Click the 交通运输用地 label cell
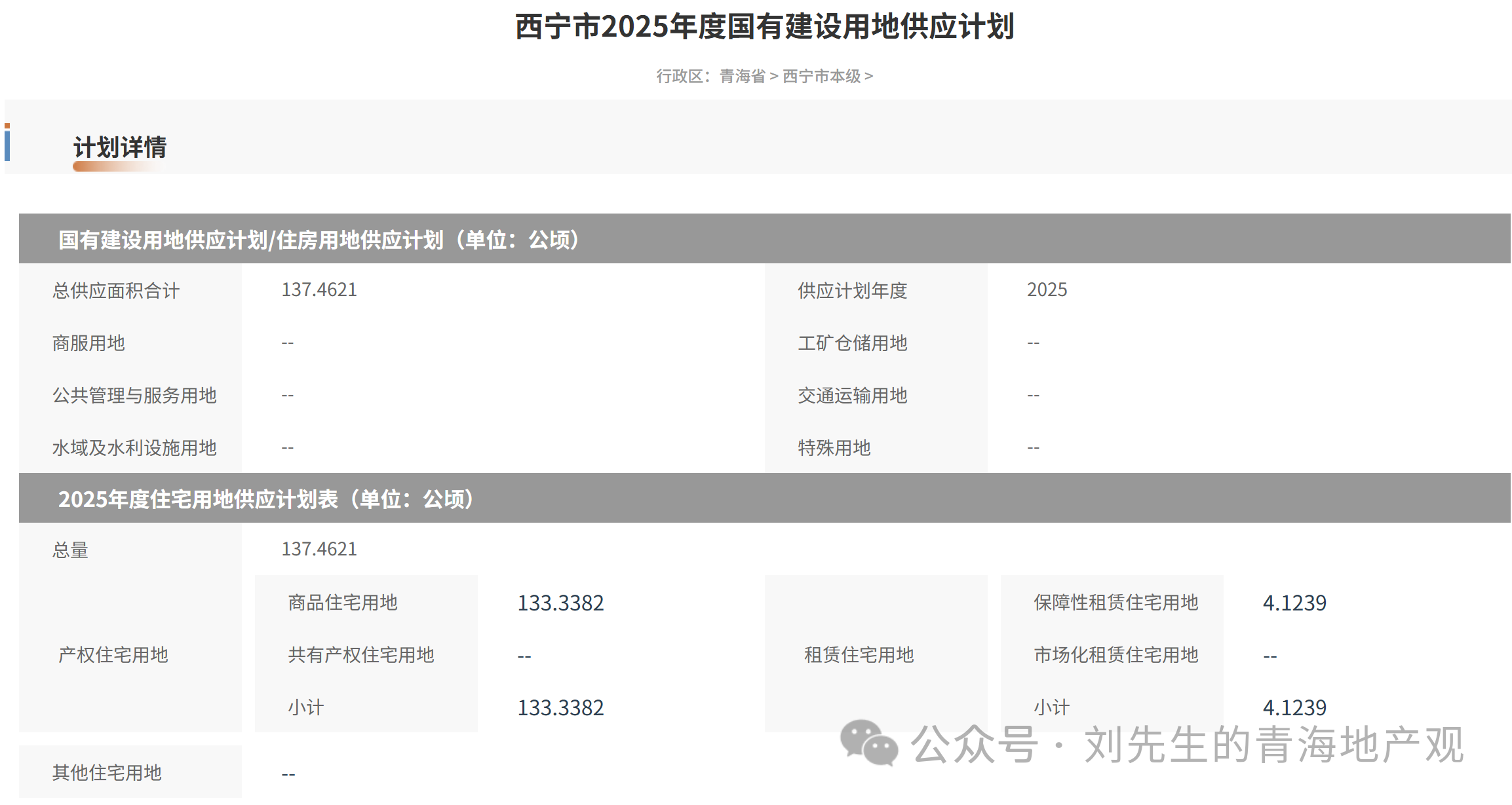The image size is (1512, 805). (852, 395)
